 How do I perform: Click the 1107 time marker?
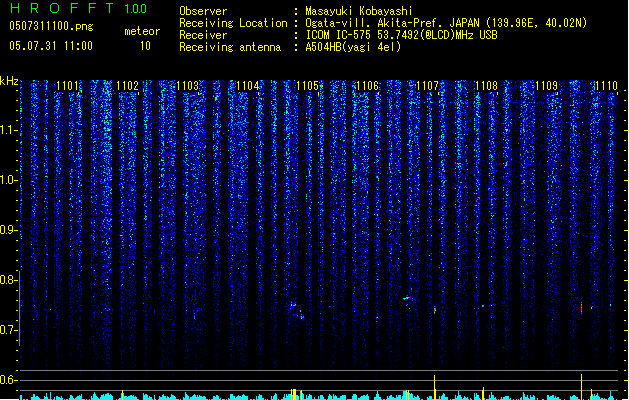click(x=427, y=85)
